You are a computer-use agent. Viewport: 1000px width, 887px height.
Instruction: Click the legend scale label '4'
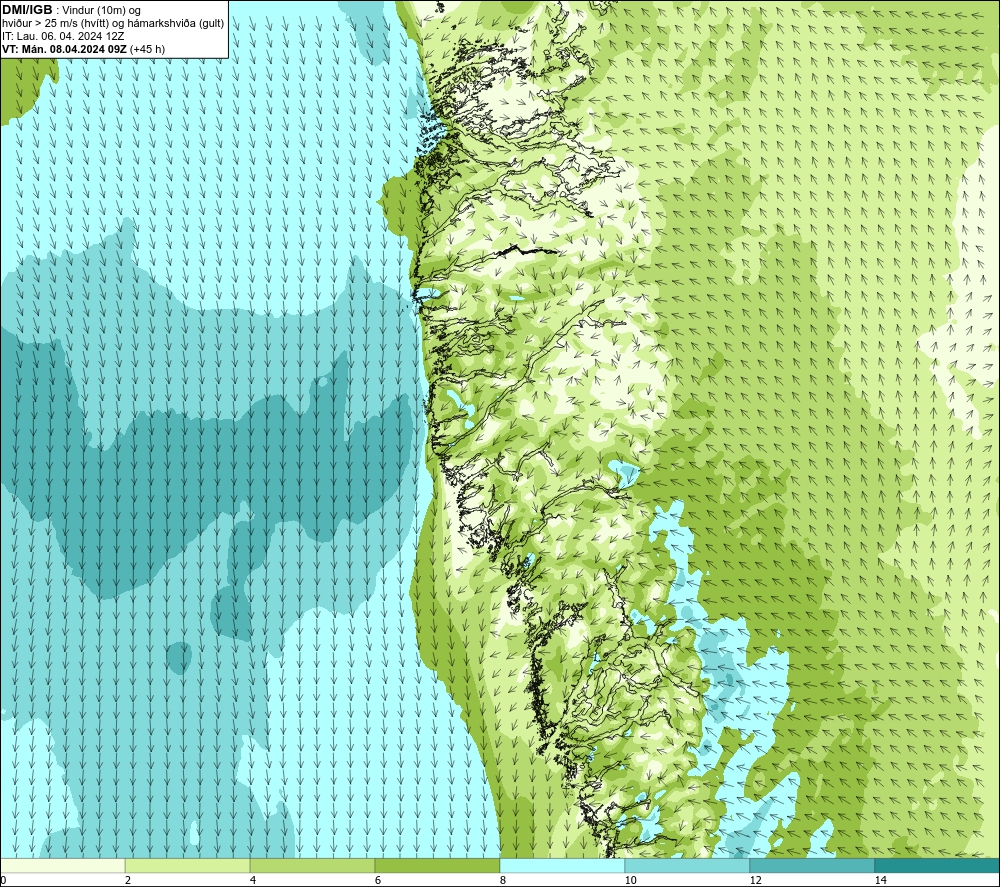point(253,880)
